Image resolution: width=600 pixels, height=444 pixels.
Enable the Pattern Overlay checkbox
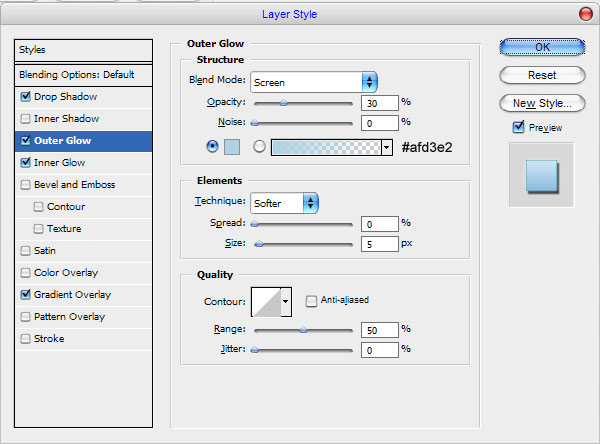26,317
